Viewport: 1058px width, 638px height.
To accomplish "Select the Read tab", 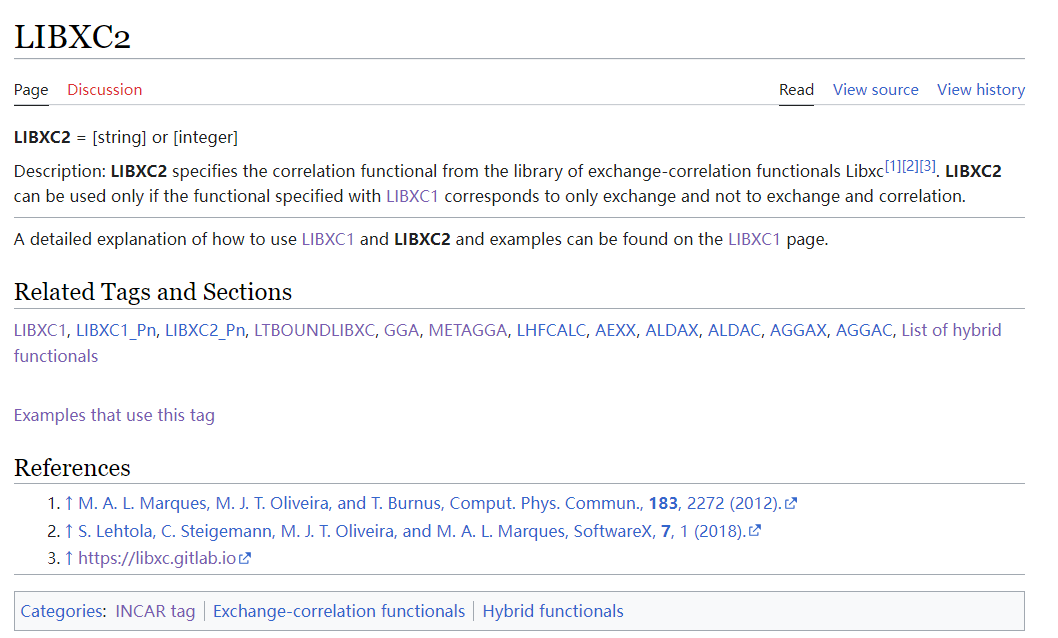I will 796,90.
